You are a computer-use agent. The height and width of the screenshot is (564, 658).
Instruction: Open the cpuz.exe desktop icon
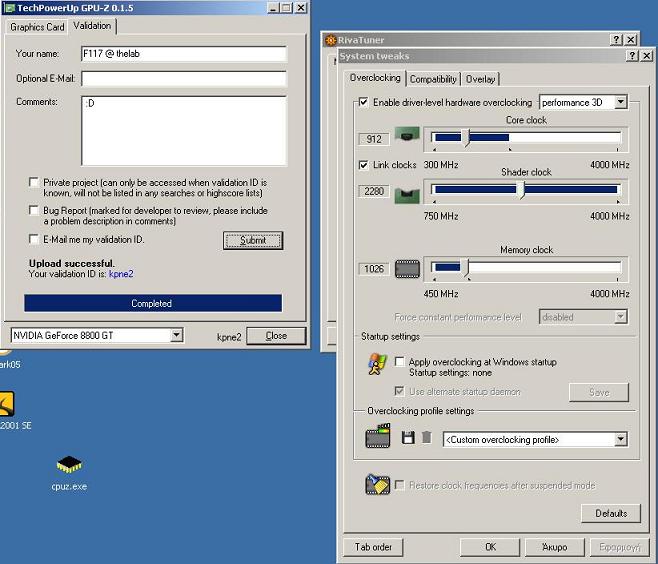pyautogui.click(x=69, y=473)
